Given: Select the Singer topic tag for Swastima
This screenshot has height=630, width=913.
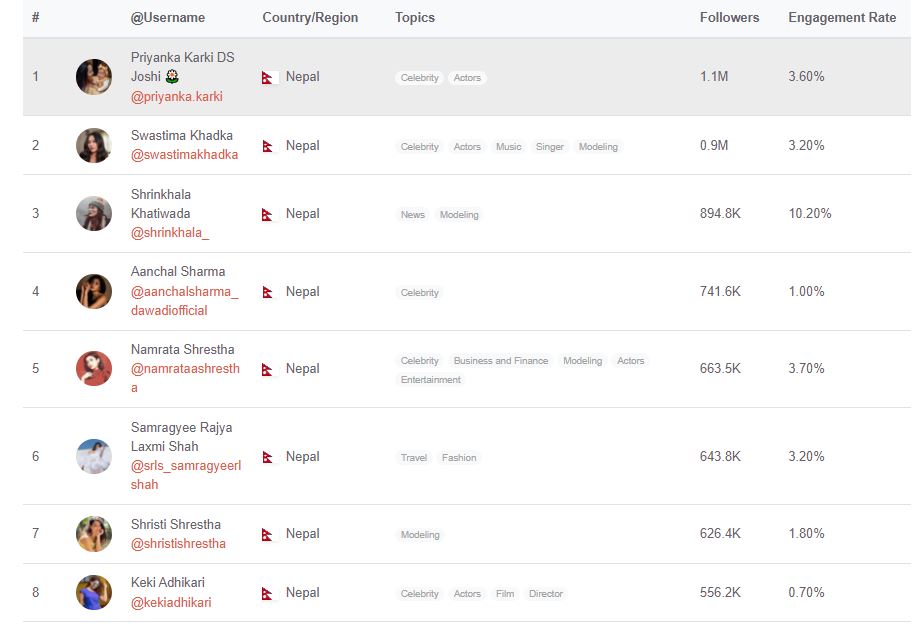Looking at the screenshot, I should (550, 147).
